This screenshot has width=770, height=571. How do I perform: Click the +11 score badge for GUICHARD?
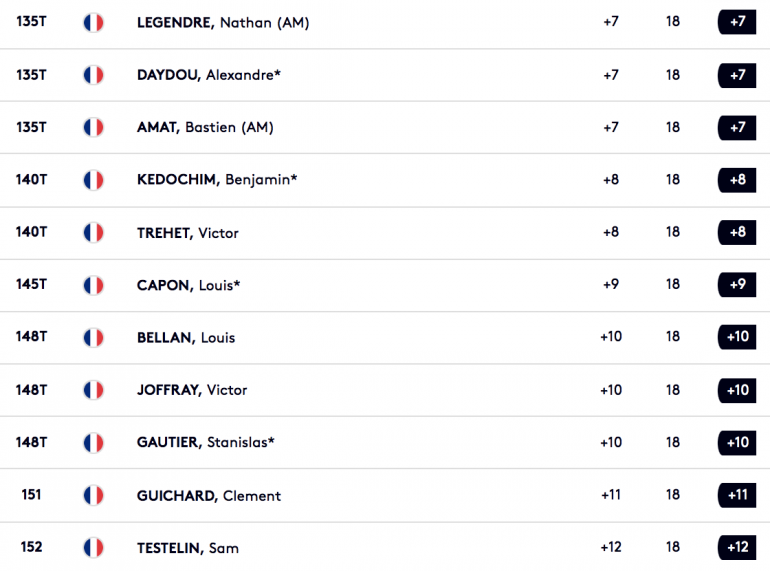pos(737,495)
